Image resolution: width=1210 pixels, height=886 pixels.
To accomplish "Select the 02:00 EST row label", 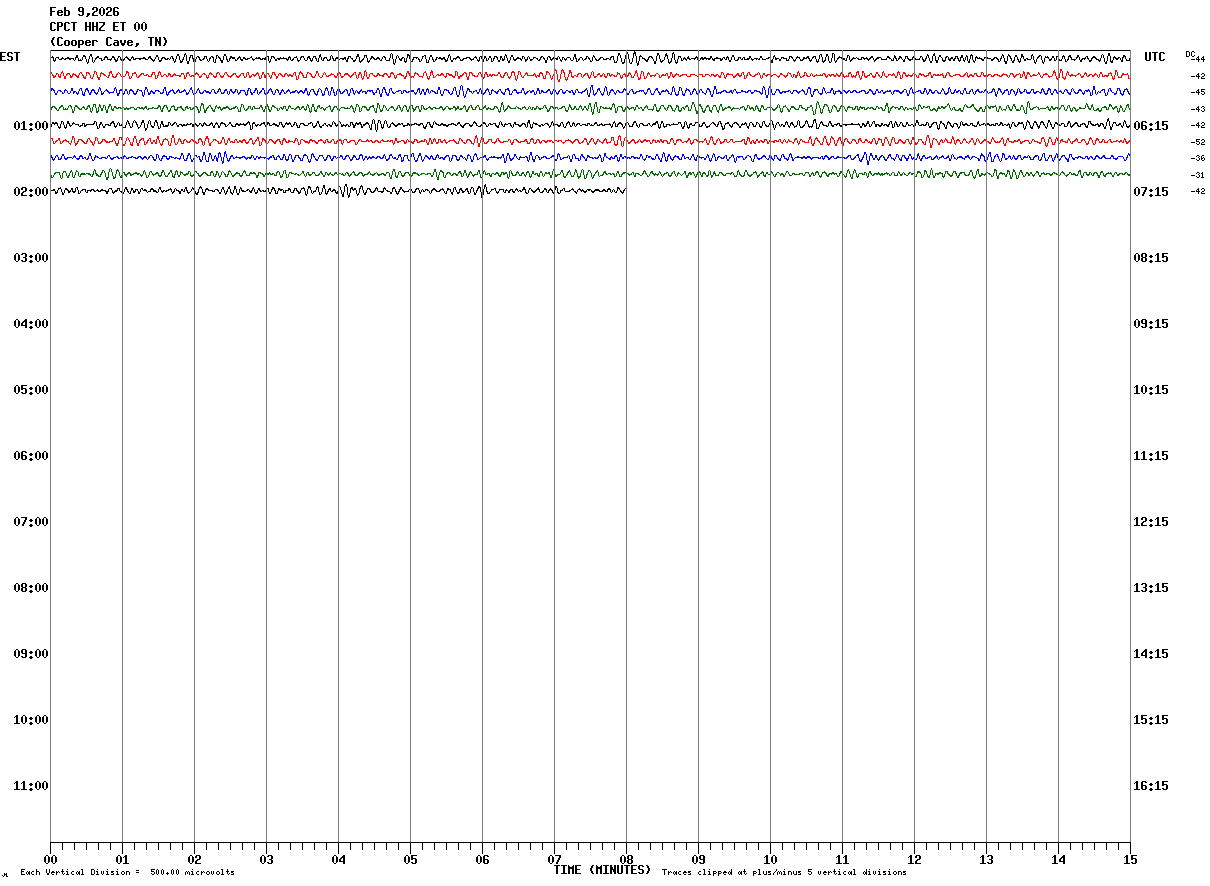I will (x=31, y=192).
